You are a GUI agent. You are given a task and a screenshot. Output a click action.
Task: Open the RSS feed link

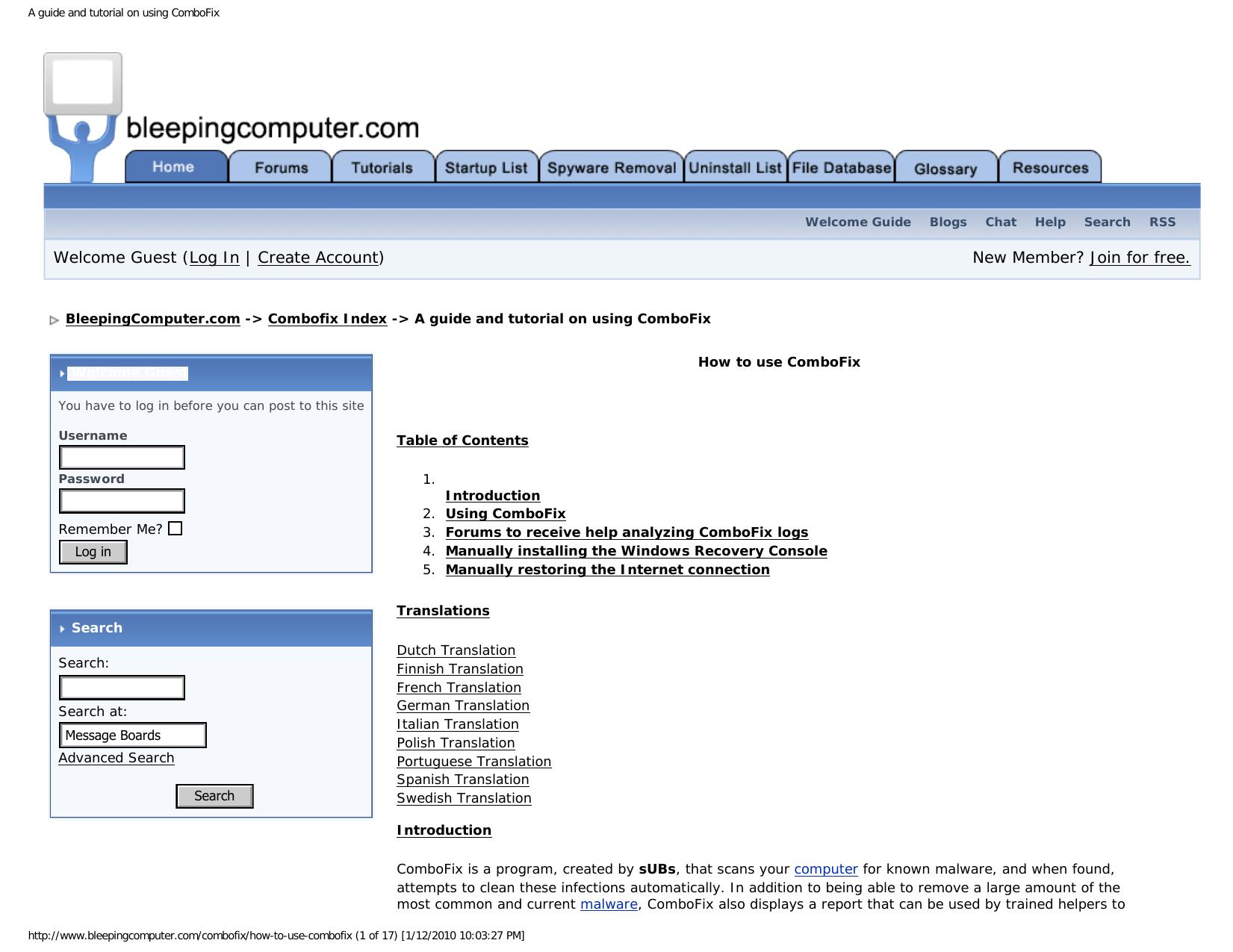[1162, 222]
